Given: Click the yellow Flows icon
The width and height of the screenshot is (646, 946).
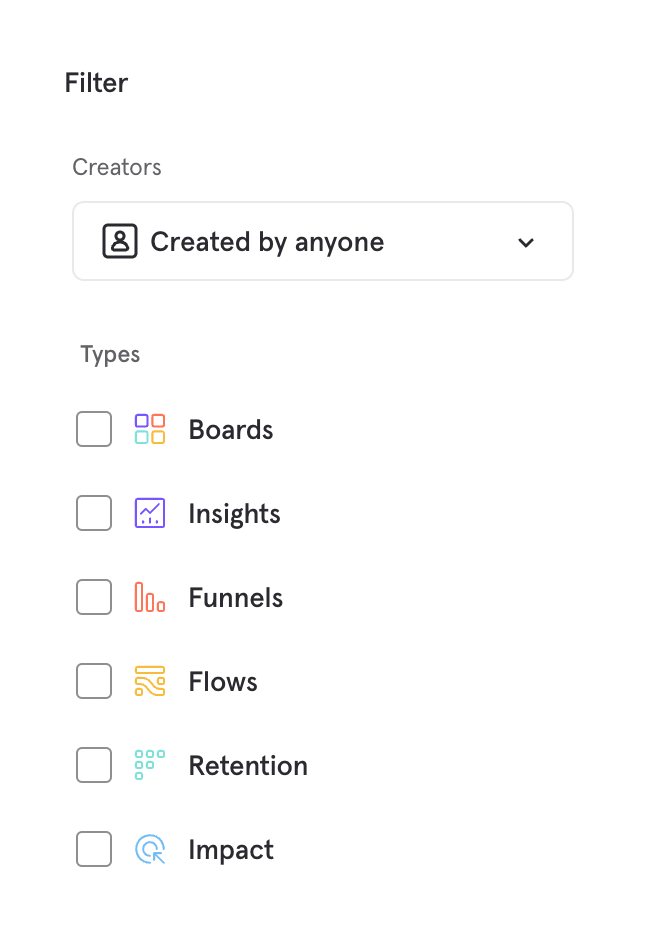Looking at the screenshot, I should tap(150, 682).
